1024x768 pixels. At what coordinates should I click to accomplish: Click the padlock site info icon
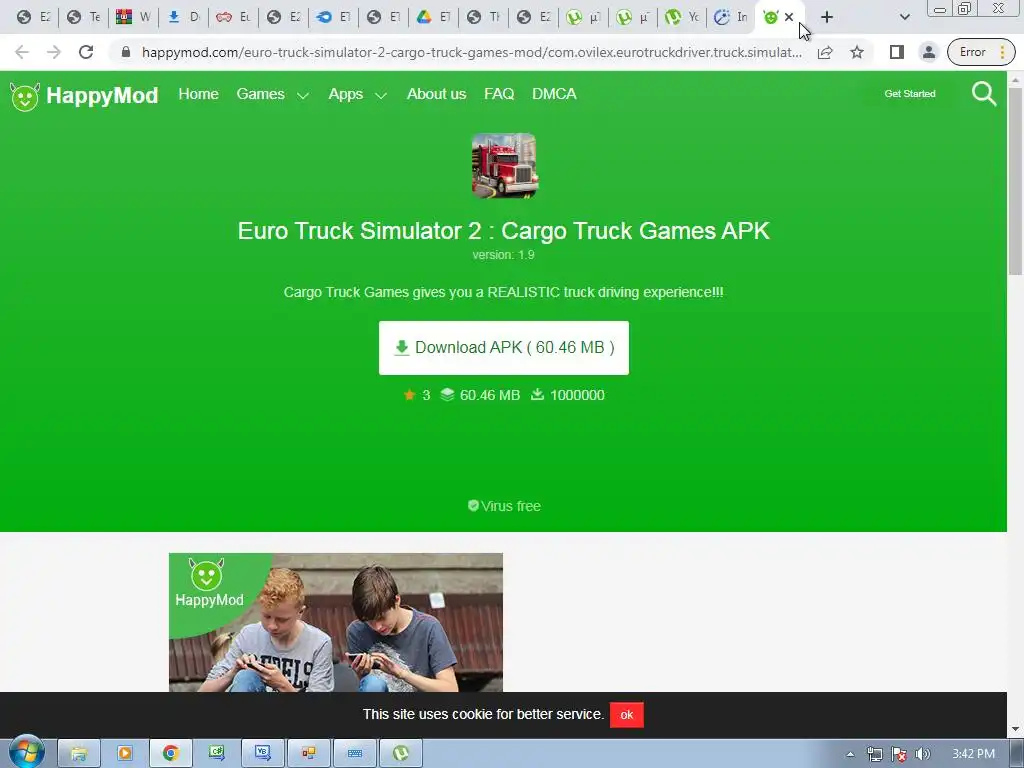click(126, 52)
